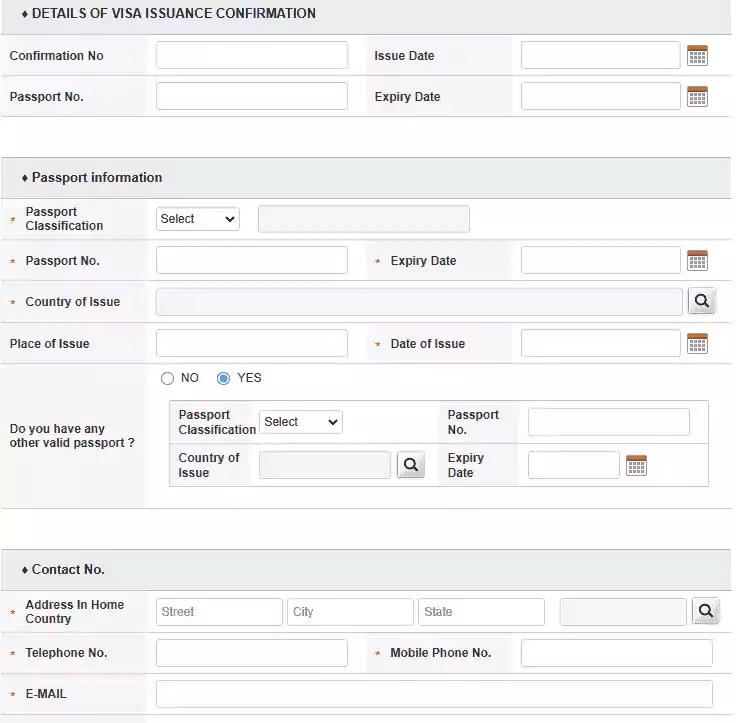The image size is (736, 723).
Task: Click 'Address In Home Country' label
Action: click(x=75, y=611)
